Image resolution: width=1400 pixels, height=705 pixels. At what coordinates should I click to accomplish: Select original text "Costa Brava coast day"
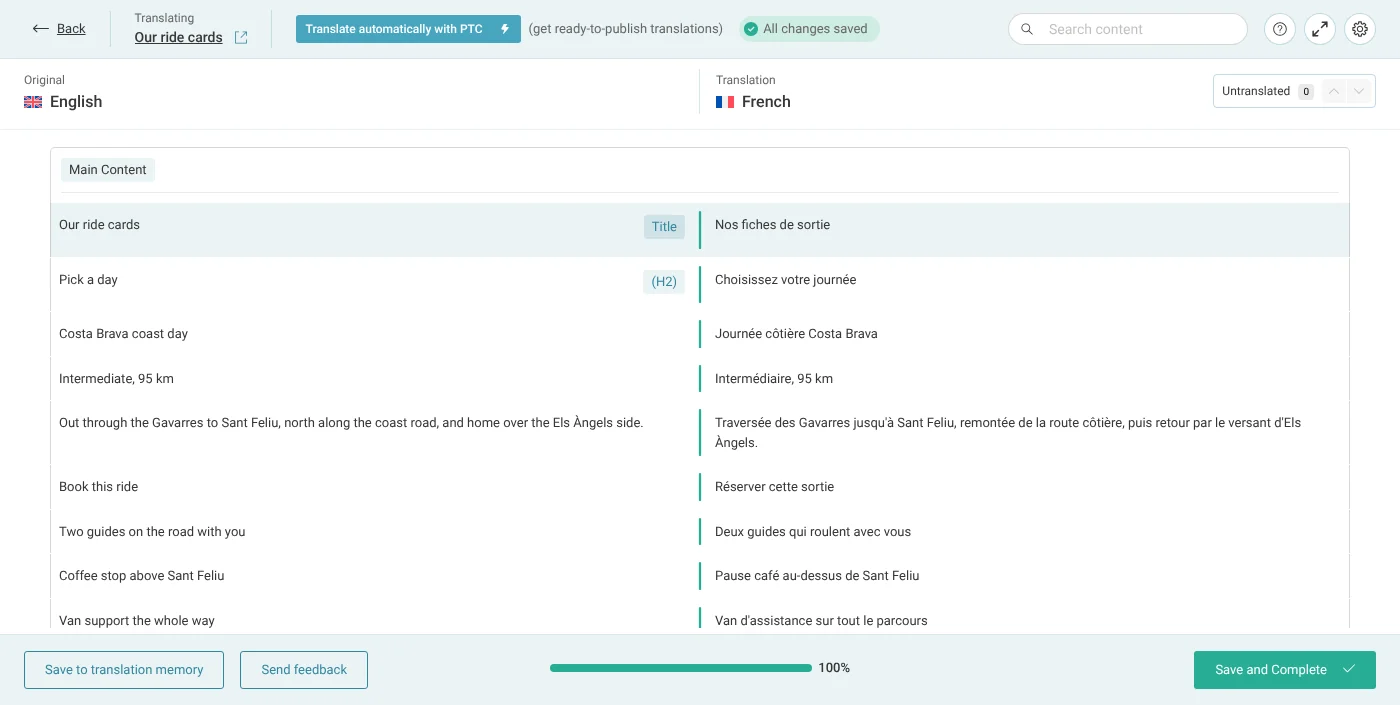pos(123,334)
